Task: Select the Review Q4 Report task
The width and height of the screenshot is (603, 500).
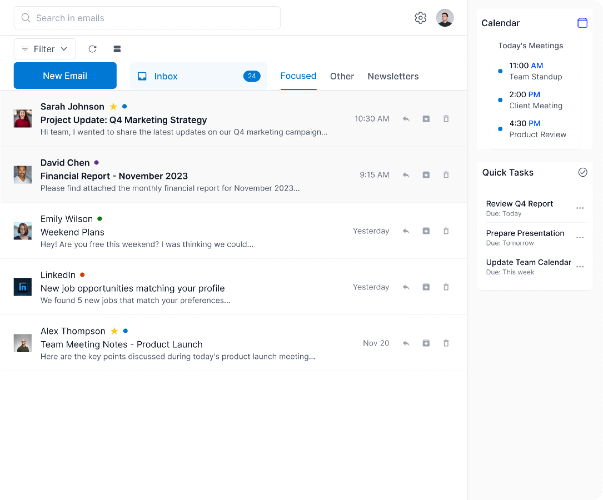Action: [520, 204]
